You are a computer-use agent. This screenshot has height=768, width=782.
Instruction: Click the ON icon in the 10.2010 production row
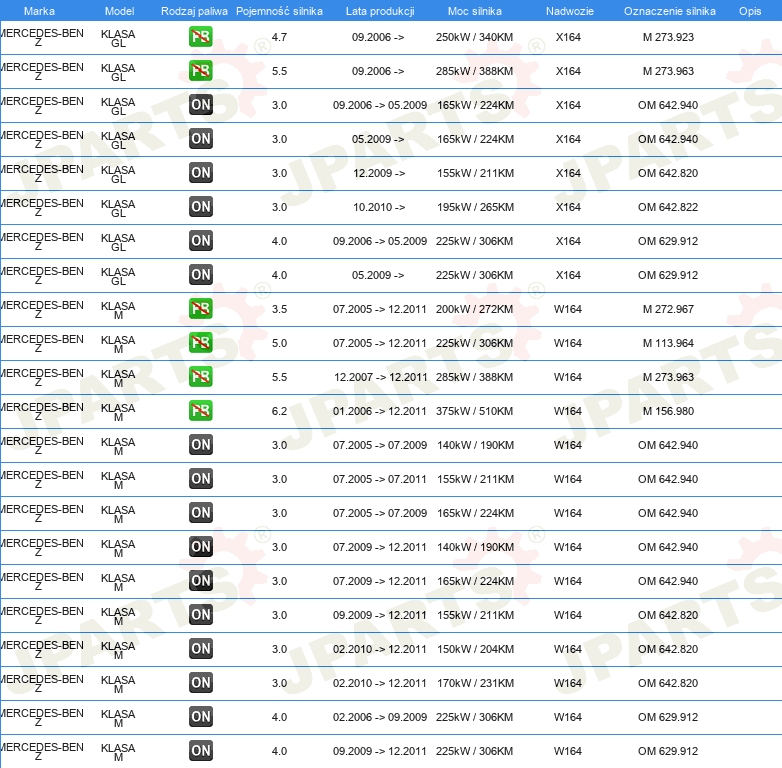[201, 207]
